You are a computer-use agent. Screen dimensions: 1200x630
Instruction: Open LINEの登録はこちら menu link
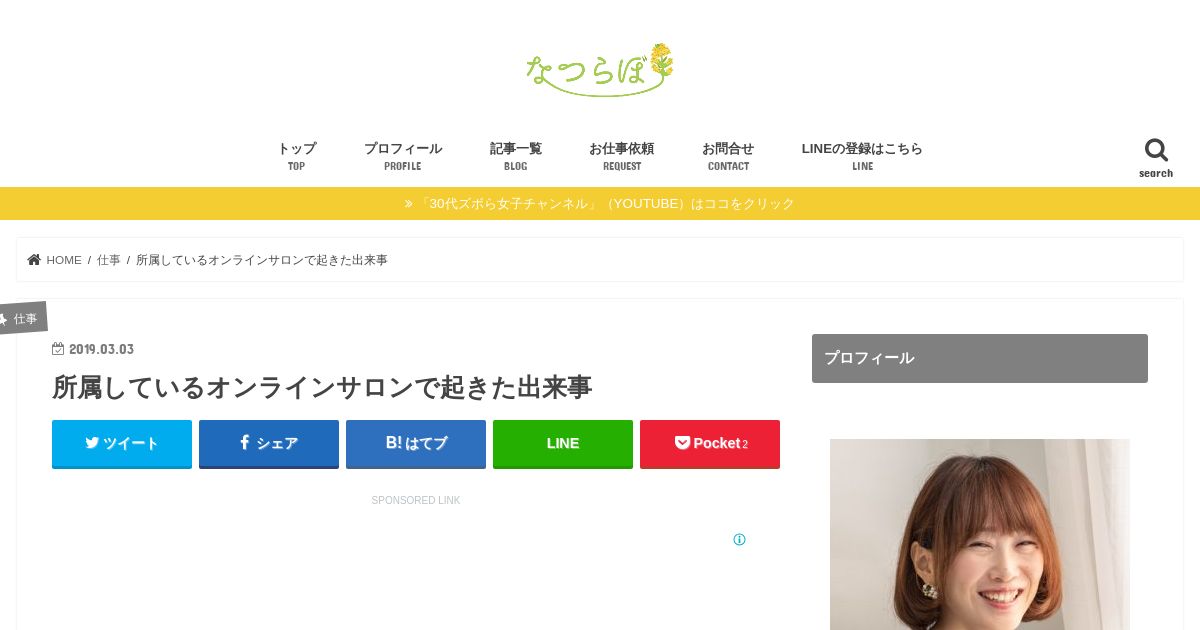[862, 156]
